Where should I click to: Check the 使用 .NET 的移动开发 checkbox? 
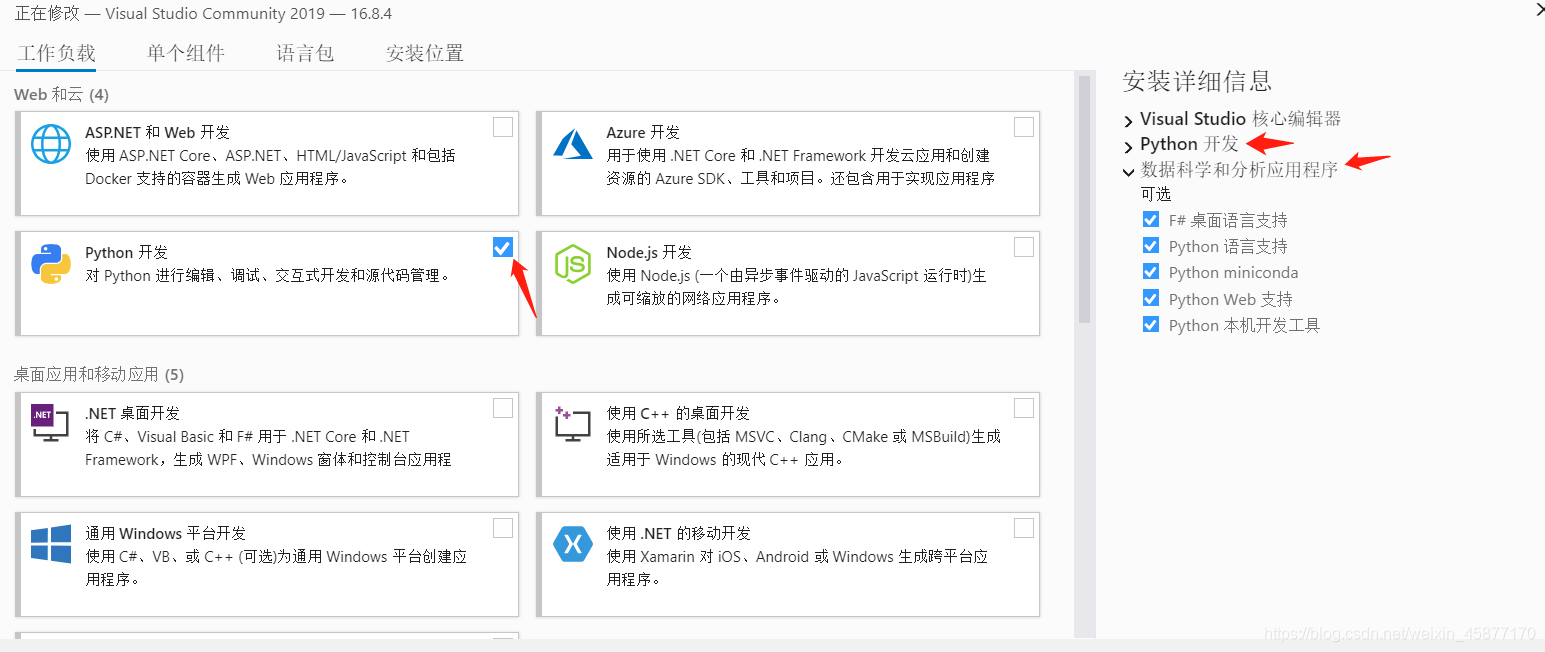click(x=1024, y=527)
